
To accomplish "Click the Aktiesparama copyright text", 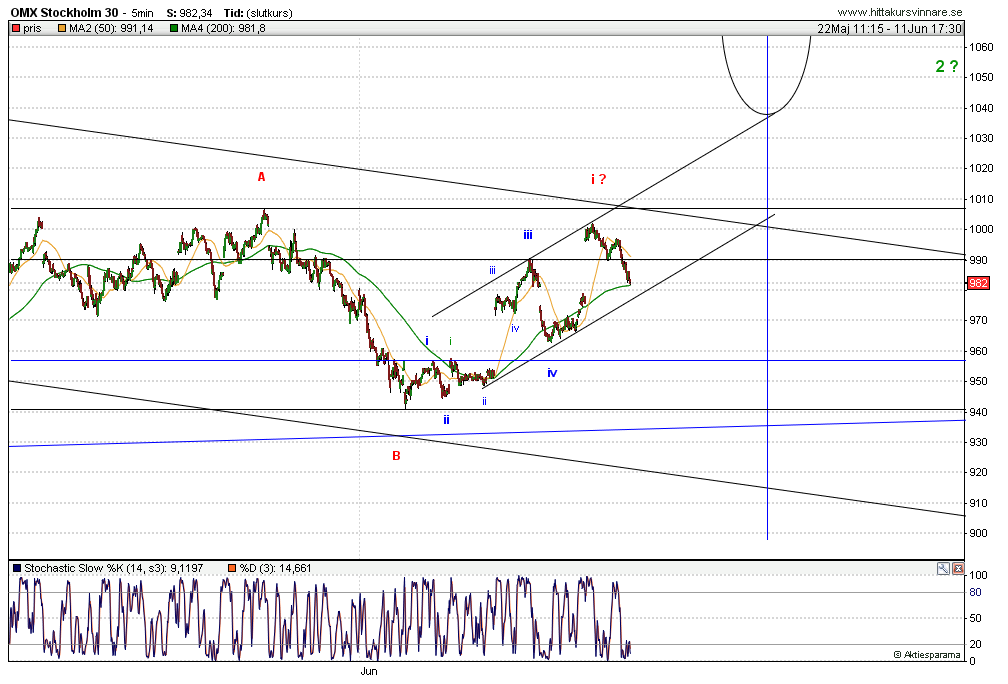I will [x=927, y=655].
